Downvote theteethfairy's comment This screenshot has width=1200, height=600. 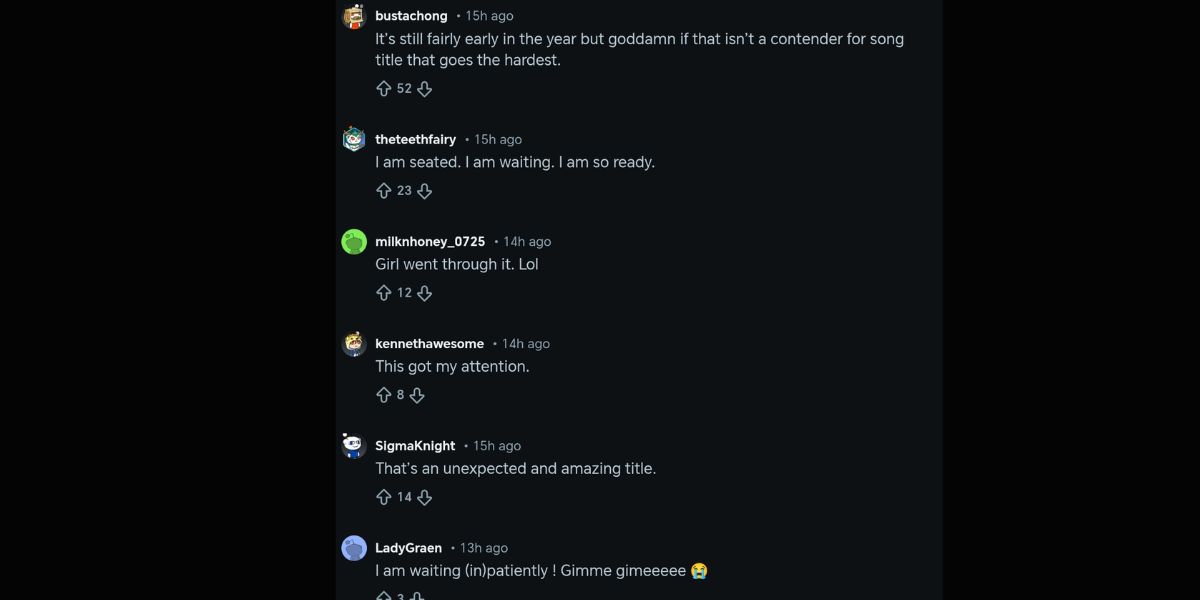(424, 191)
